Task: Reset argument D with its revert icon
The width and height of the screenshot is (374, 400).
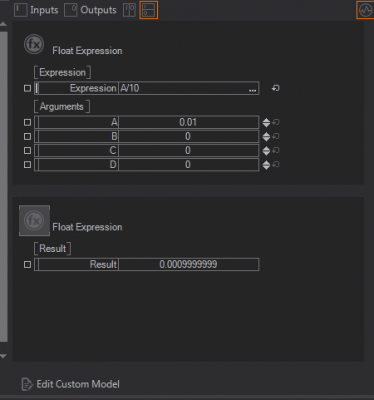Action: [x=276, y=164]
